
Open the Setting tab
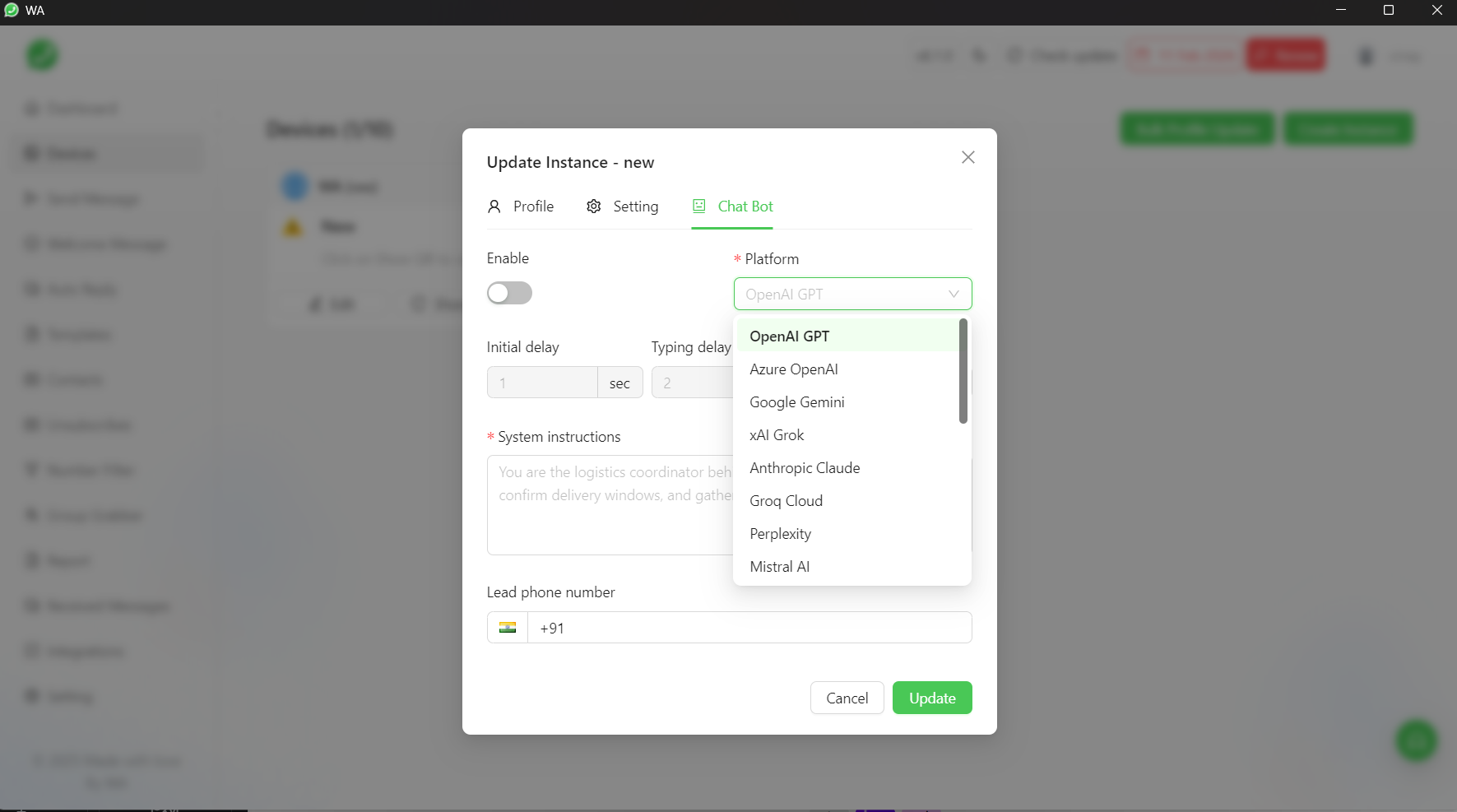[x=635, y=206]
